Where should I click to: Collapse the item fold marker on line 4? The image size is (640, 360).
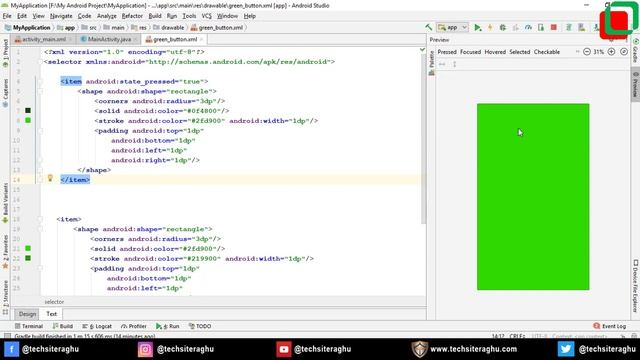(40, 82)
